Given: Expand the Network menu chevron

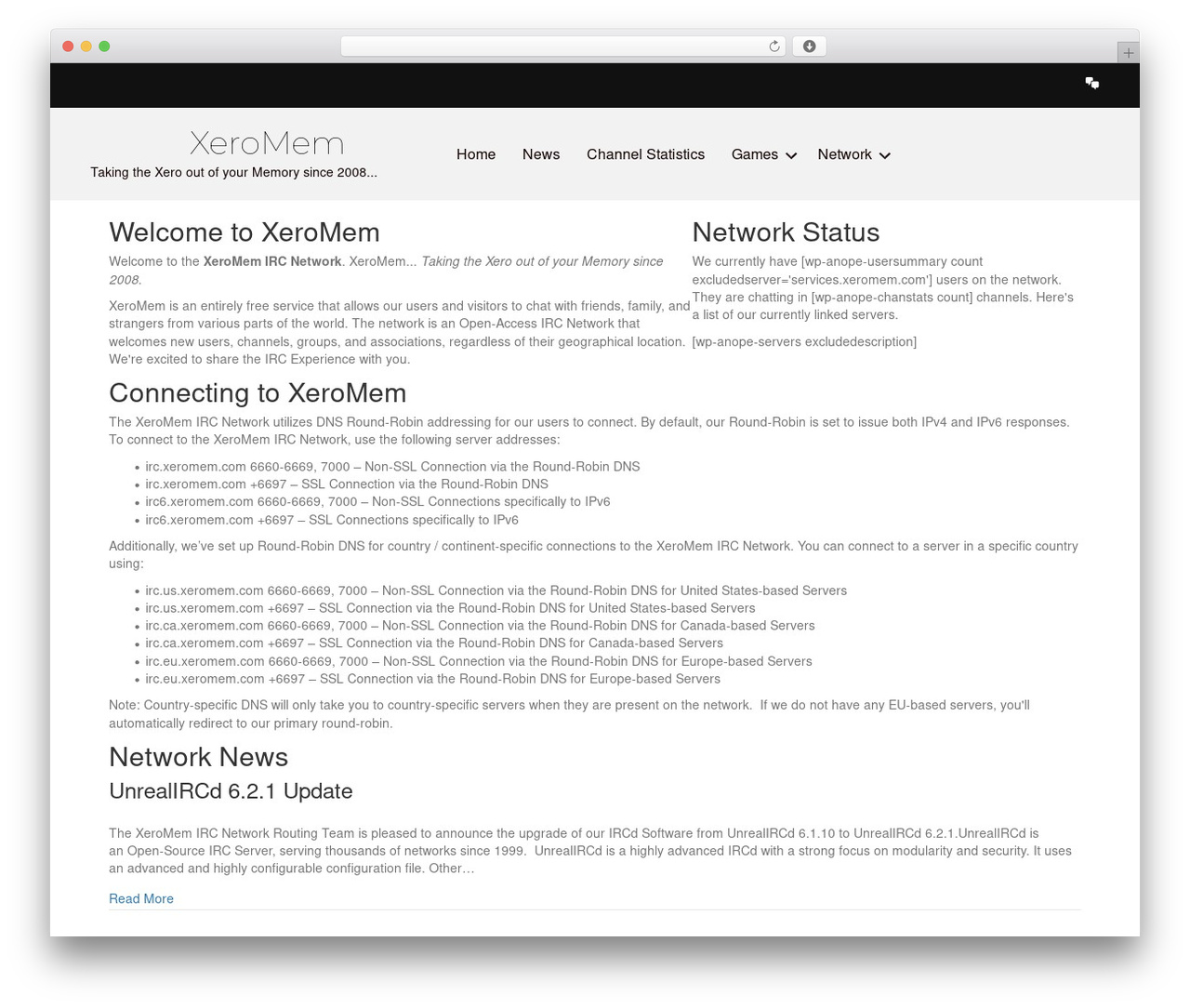Looking at the screenshot, I should pos(885,155).
